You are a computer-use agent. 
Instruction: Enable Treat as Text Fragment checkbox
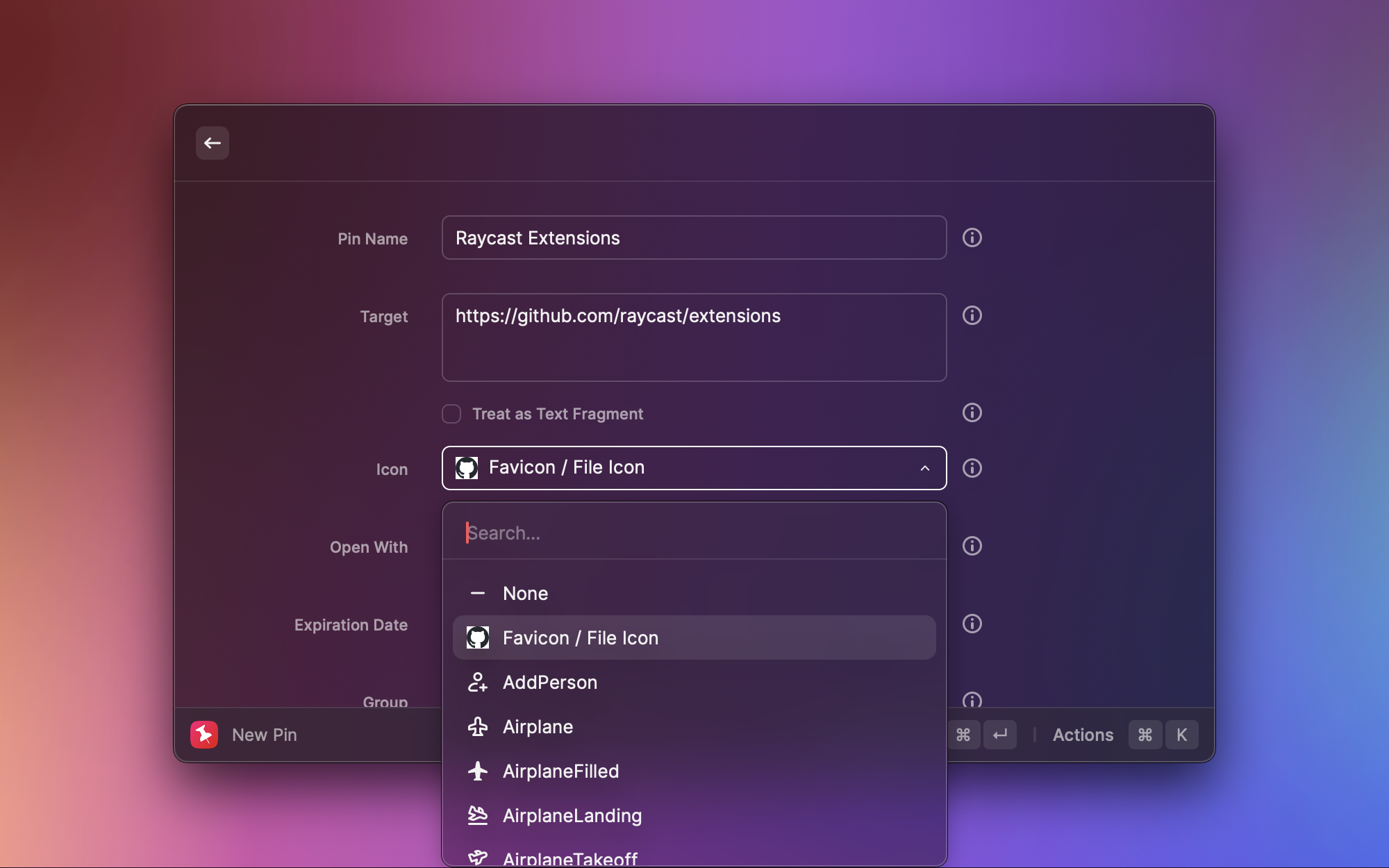tap(451, 414)
